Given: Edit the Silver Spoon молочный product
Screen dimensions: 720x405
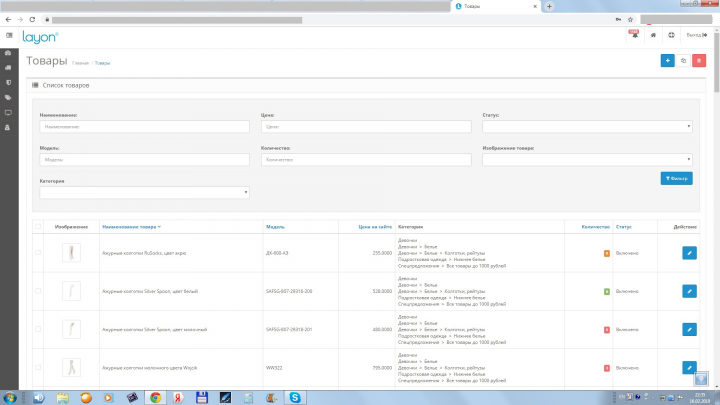Looking at the screenshot, I should point(689,329).
